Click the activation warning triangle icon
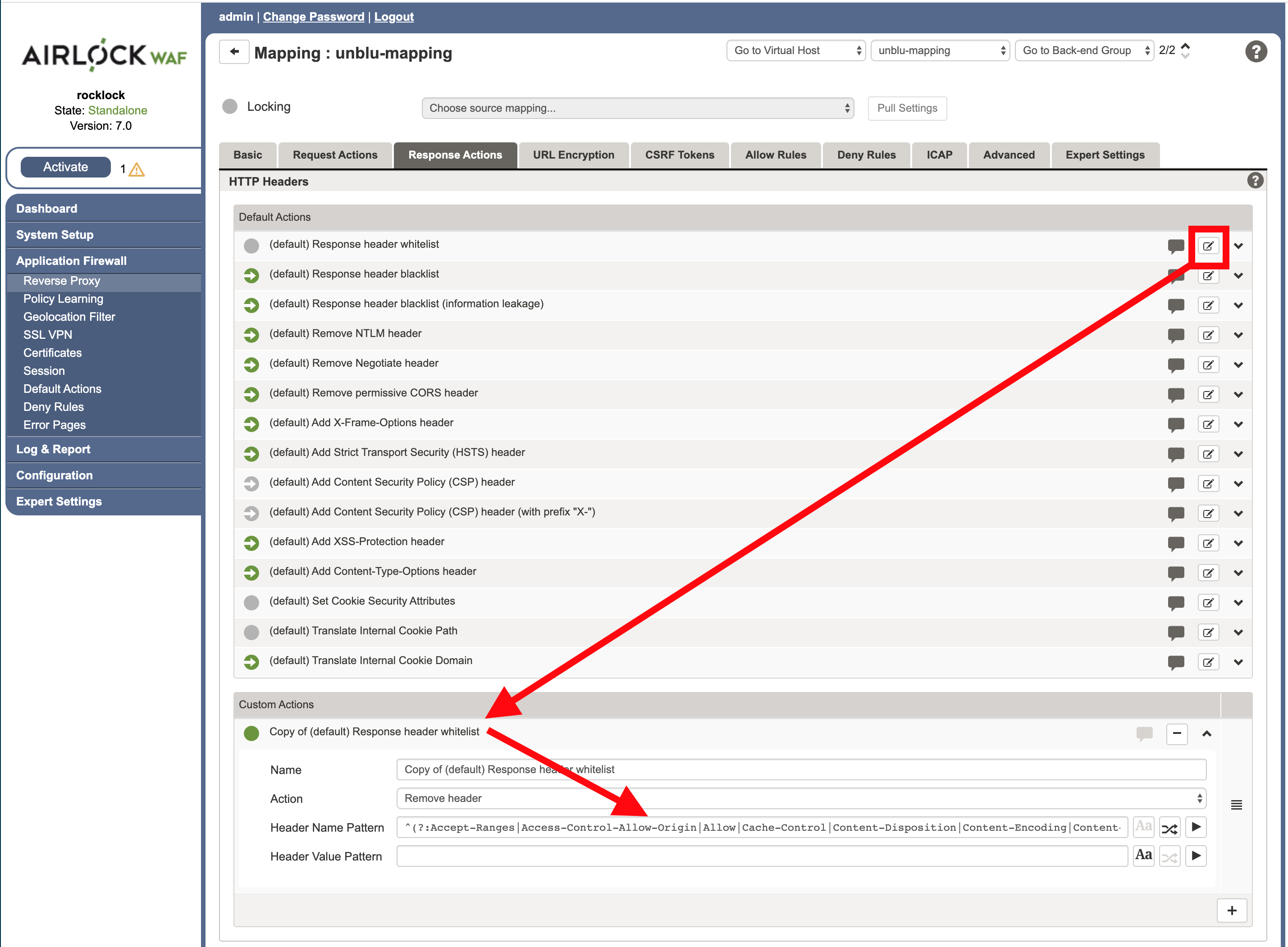 click(137, 169)
